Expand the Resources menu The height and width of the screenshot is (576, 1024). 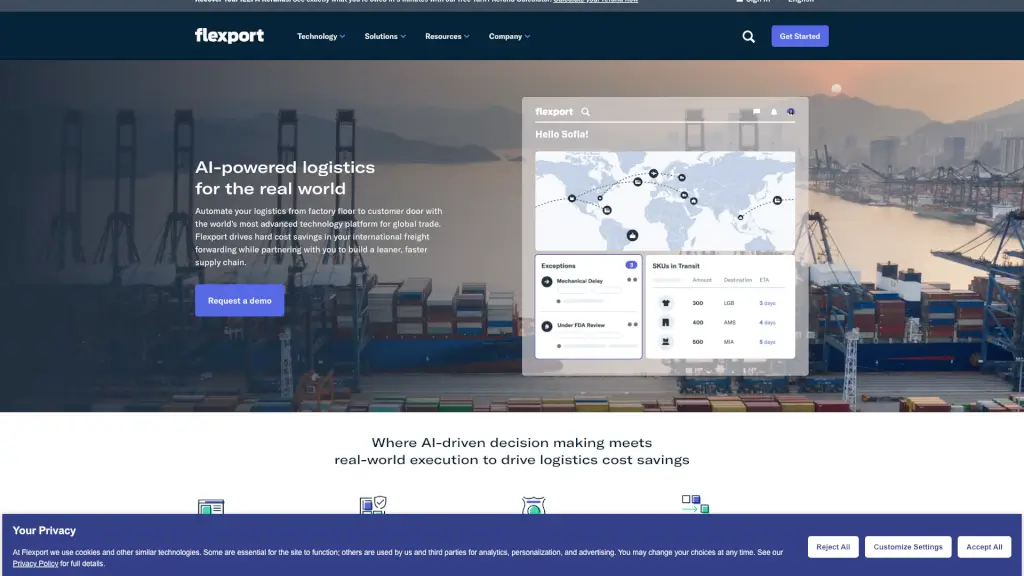coord(447,37)
